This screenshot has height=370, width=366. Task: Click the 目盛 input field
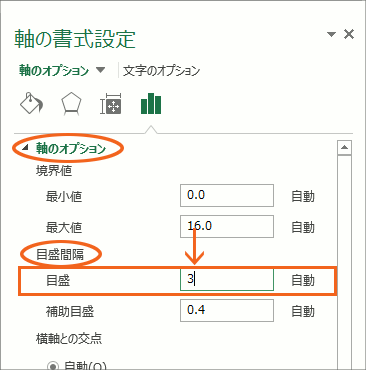(x=227, y=280)
